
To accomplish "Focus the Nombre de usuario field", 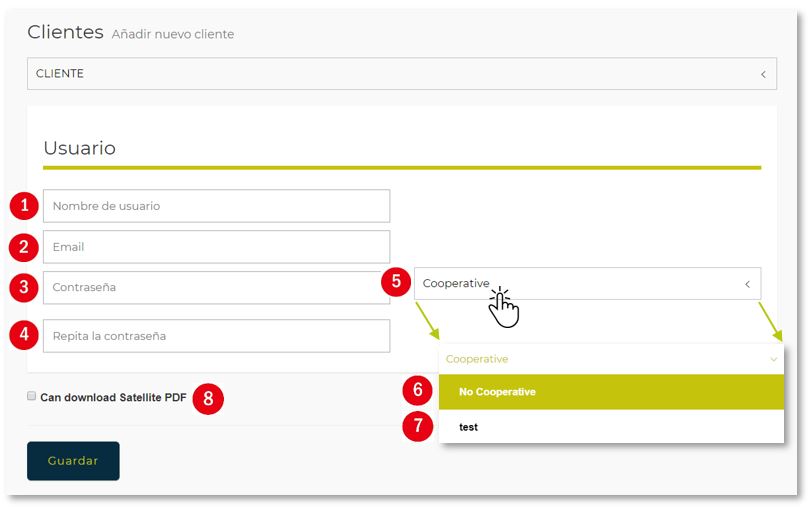I will [216, 206].
